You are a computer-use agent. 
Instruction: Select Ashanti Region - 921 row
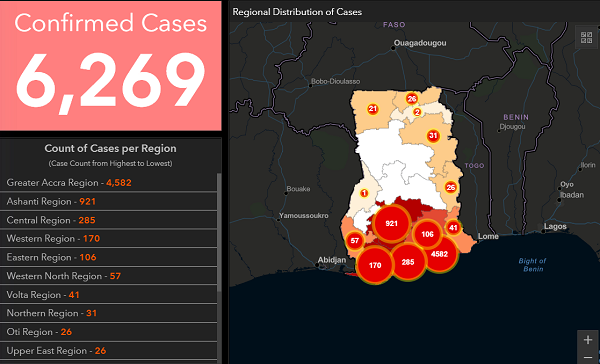[x=109, y=201]
